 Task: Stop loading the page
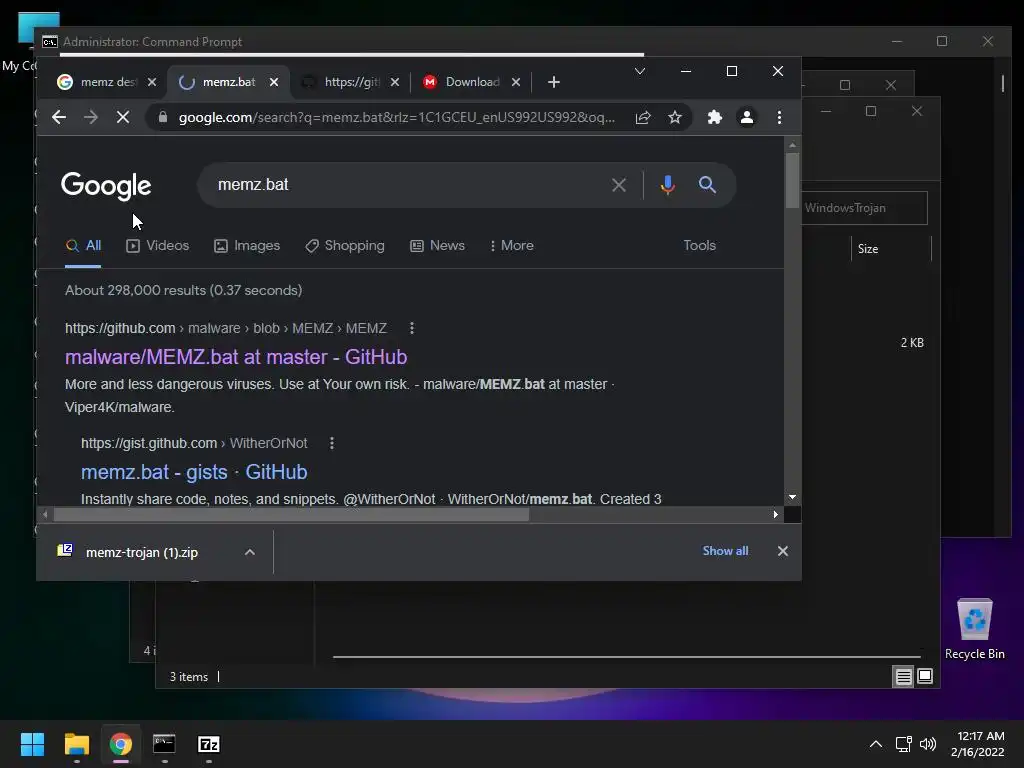pyautogui.click(x=123, y=118)
